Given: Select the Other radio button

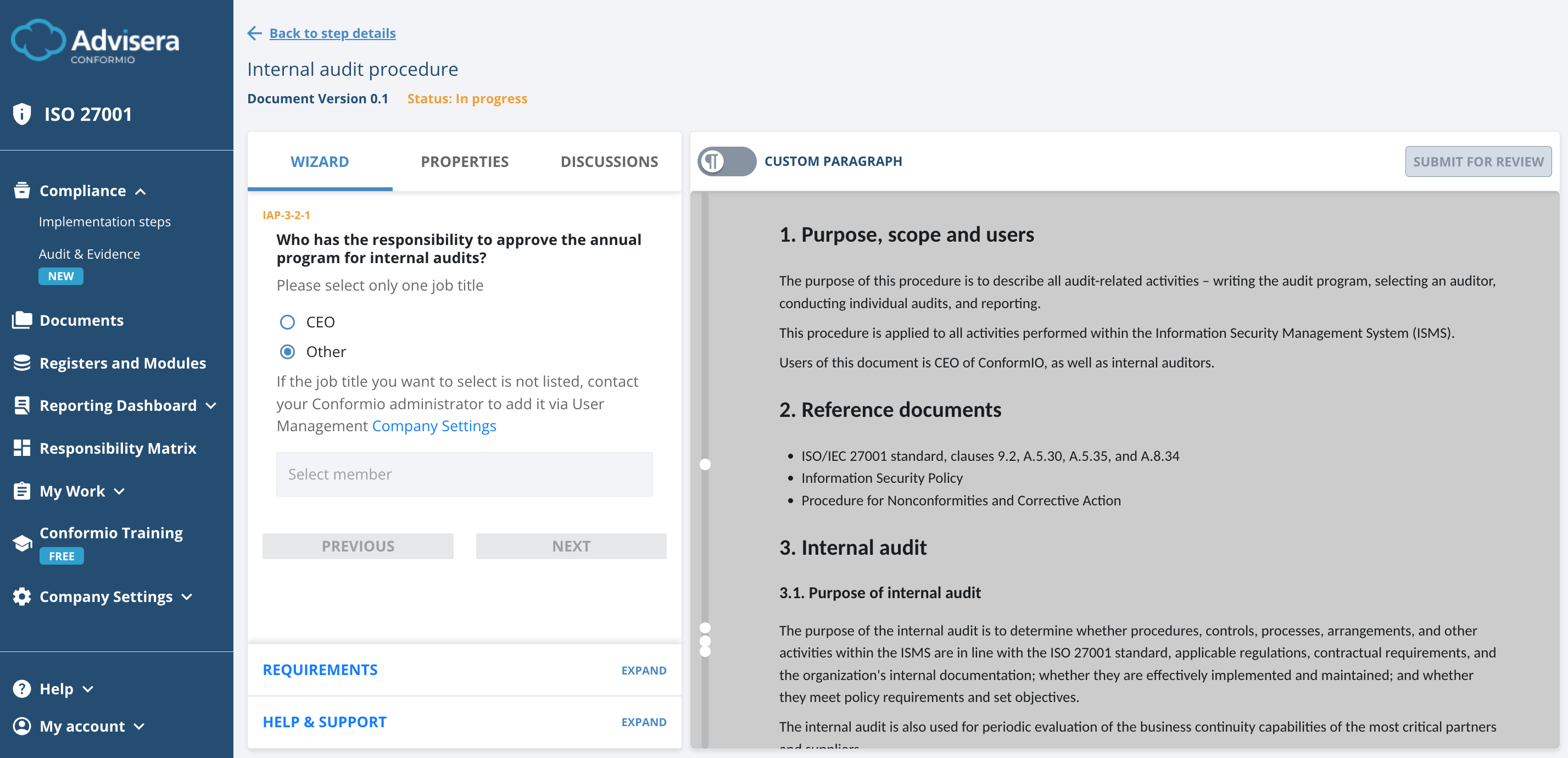Looking at the screenshot, I should [x=287, y=352].
